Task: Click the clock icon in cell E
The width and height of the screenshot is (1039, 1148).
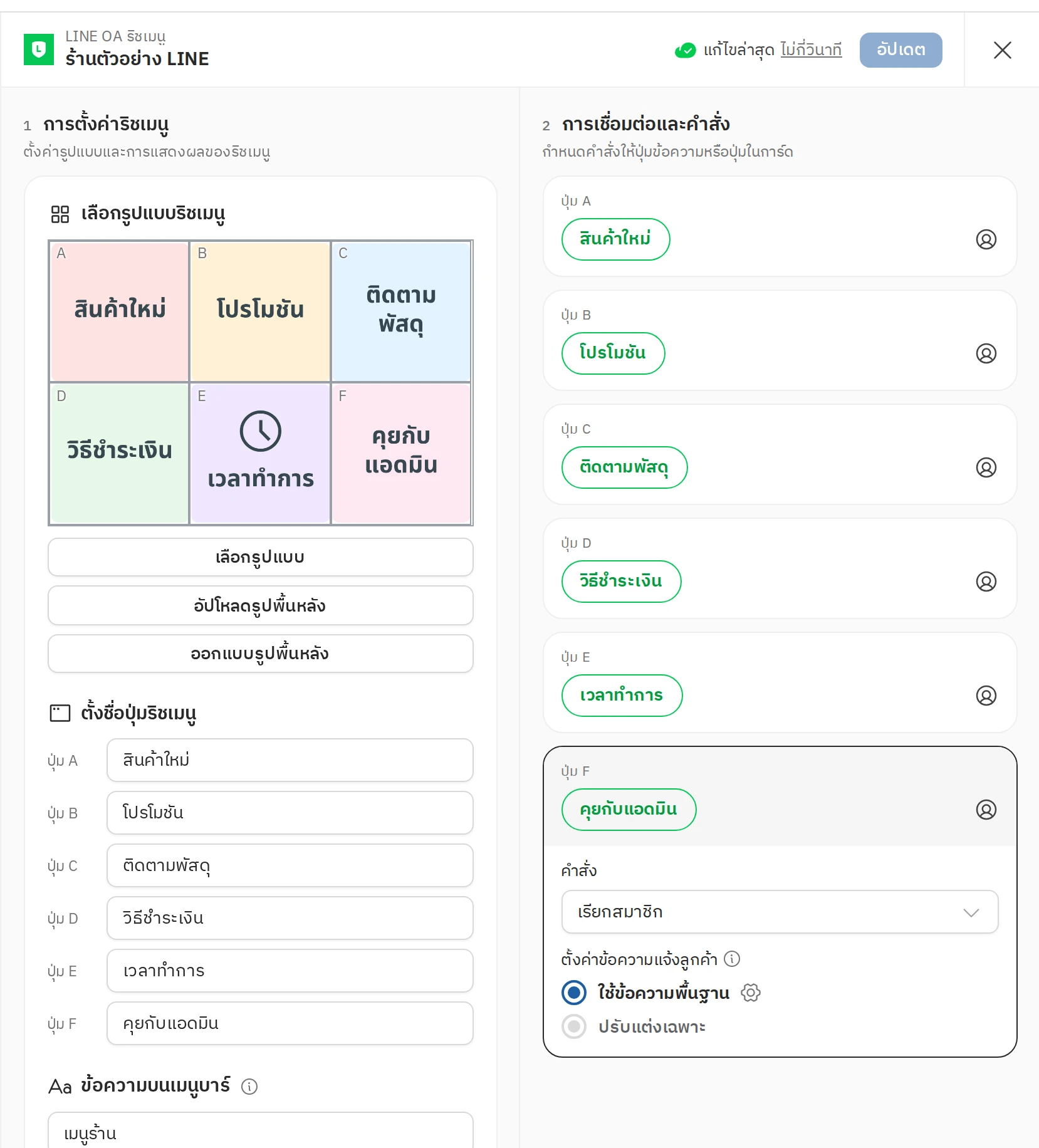Action: click(261, 431)
